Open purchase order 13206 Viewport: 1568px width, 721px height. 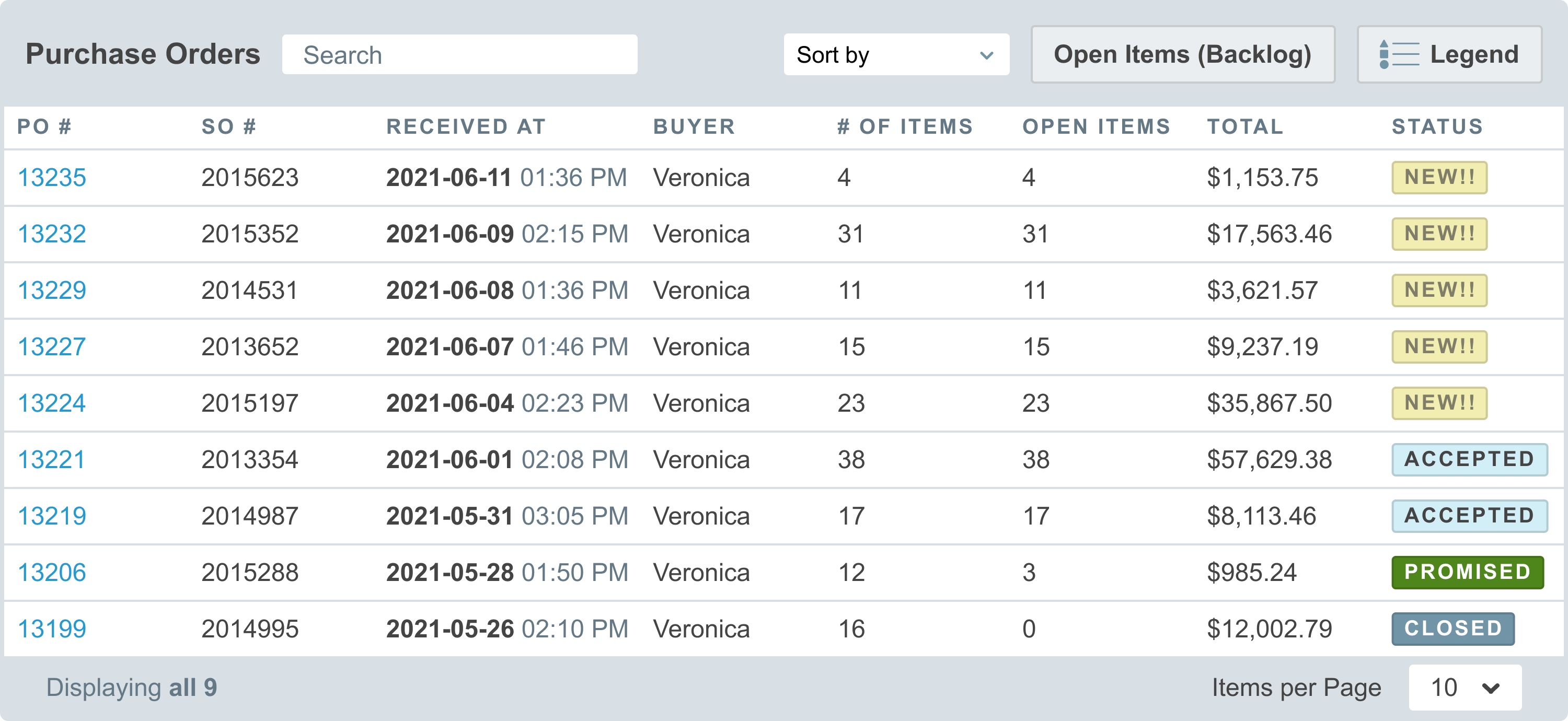52,573
